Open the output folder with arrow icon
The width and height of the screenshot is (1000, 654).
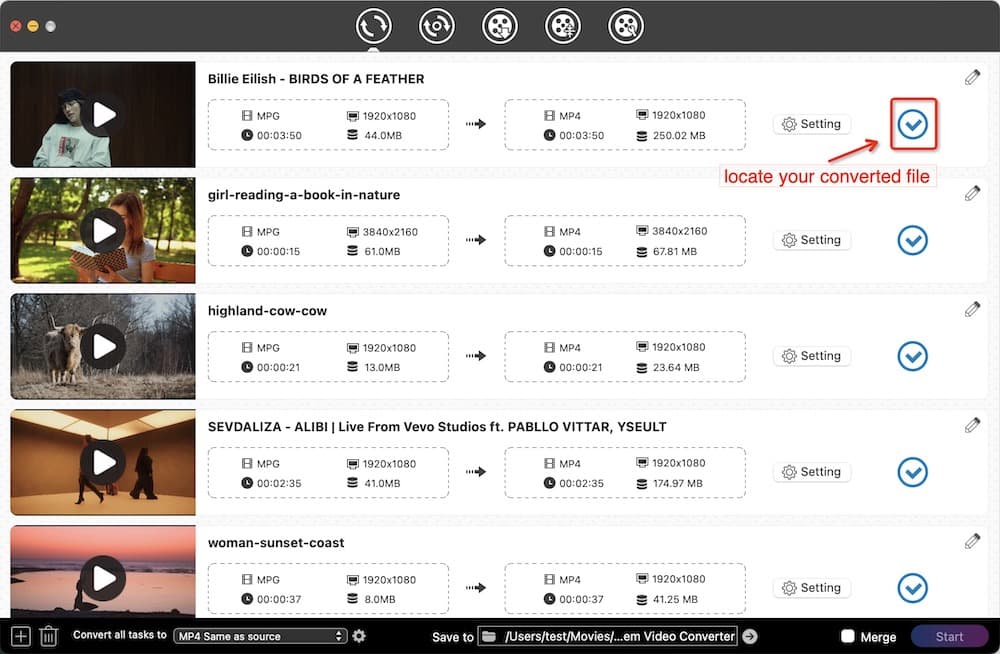click(750, 636)
